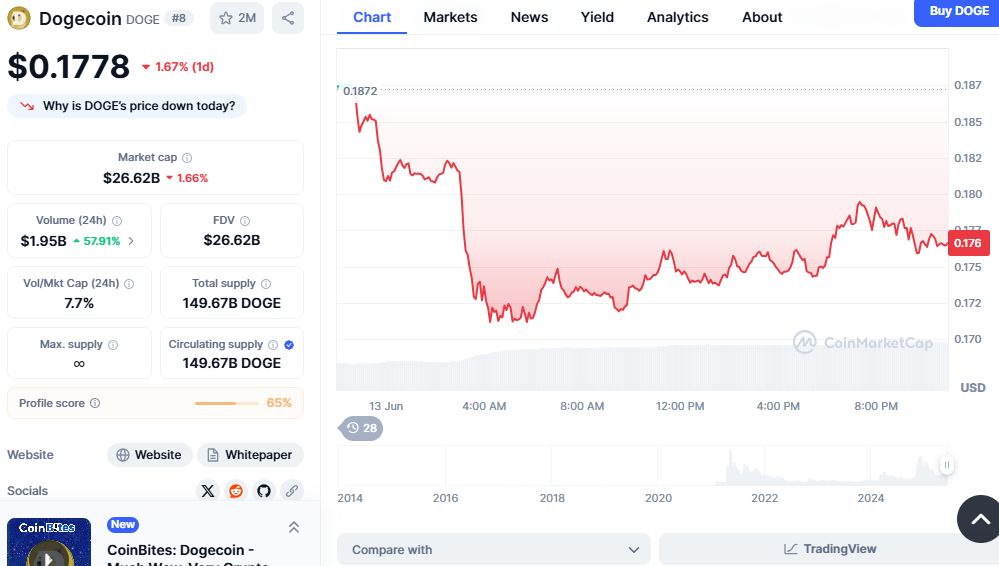Collapse the CoinBites panel with double chevron

click(294, 527)
